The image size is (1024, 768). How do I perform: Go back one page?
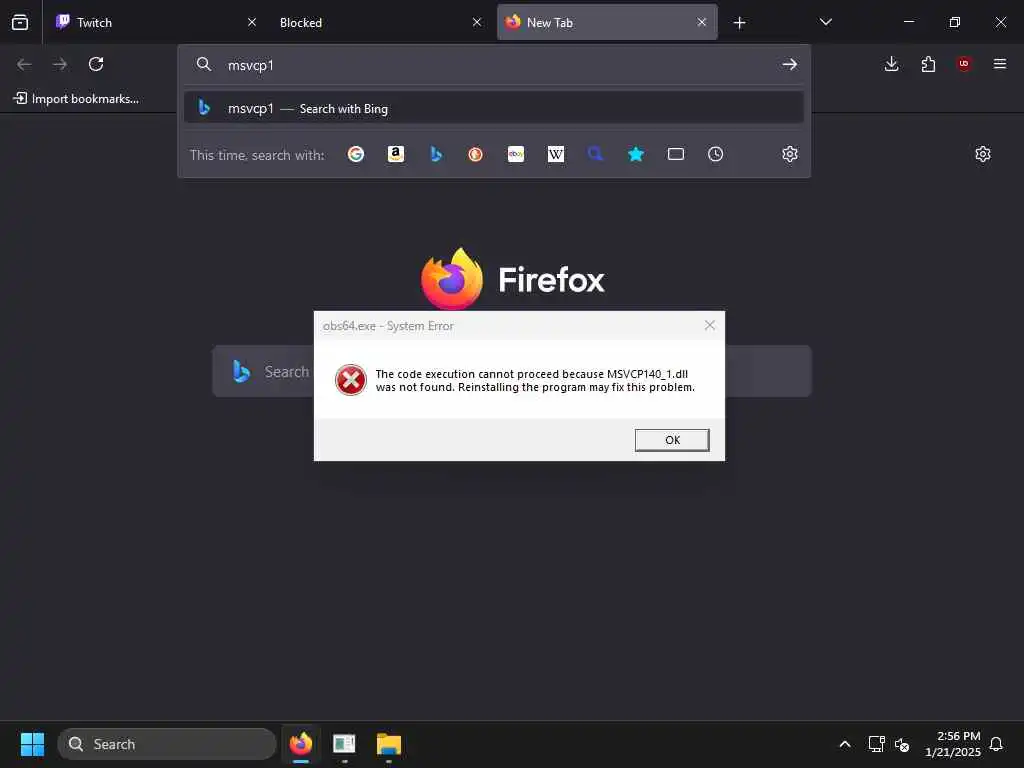click(x=24, y=64)
